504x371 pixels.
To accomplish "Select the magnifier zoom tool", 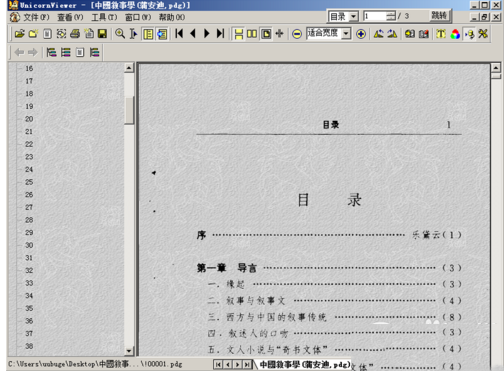I will [120, 34].
